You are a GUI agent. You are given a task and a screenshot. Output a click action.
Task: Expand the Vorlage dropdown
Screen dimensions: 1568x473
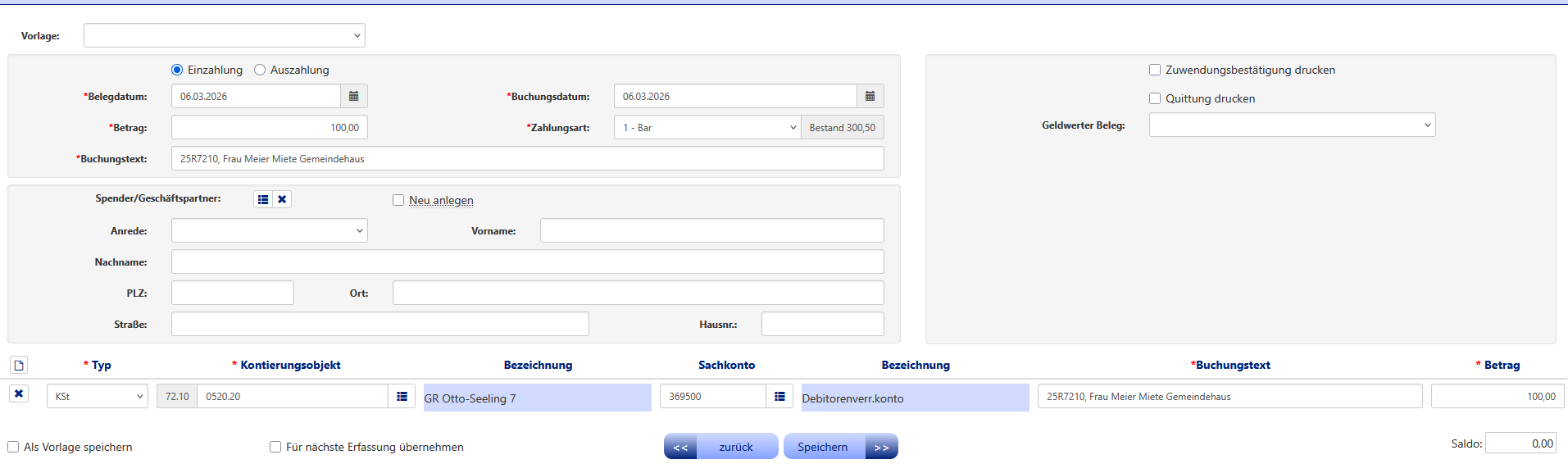(x=224, y=35)
